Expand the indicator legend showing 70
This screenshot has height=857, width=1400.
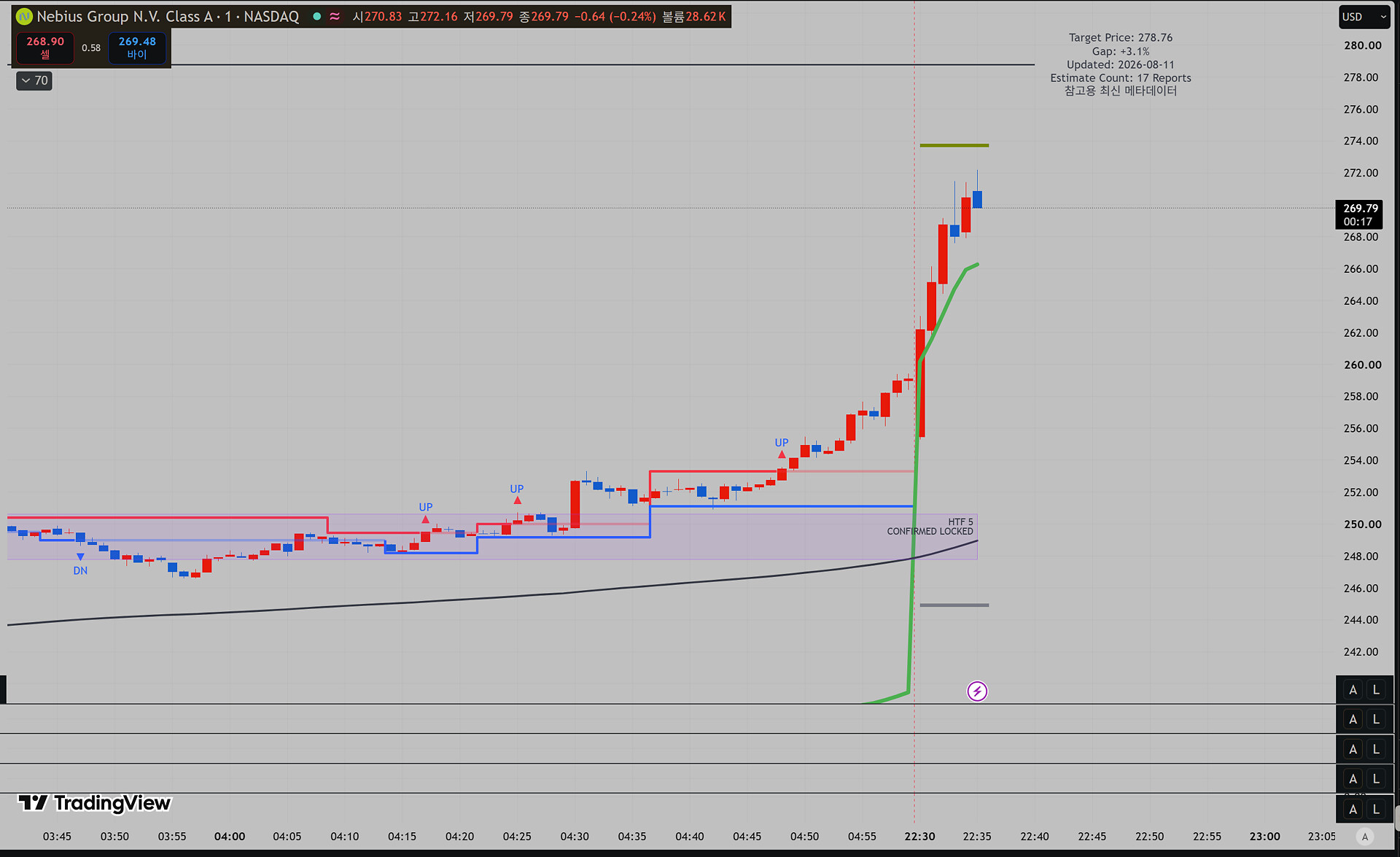pos(34,80)
